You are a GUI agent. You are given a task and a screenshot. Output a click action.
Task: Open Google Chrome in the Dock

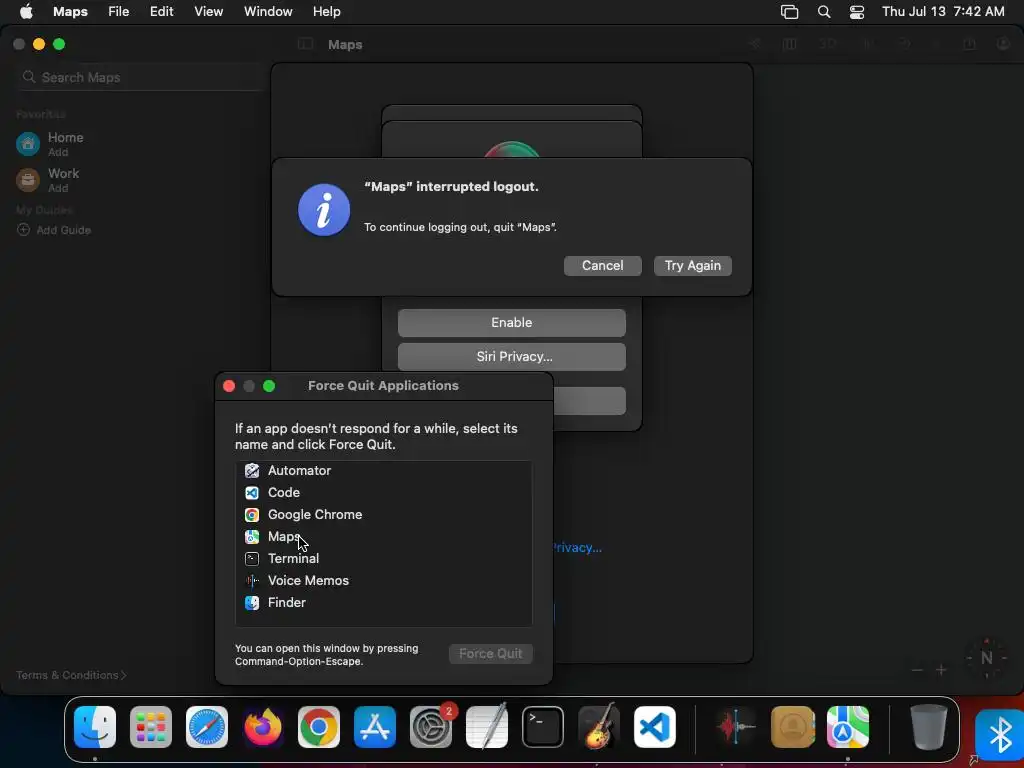[x=319, y=727]
